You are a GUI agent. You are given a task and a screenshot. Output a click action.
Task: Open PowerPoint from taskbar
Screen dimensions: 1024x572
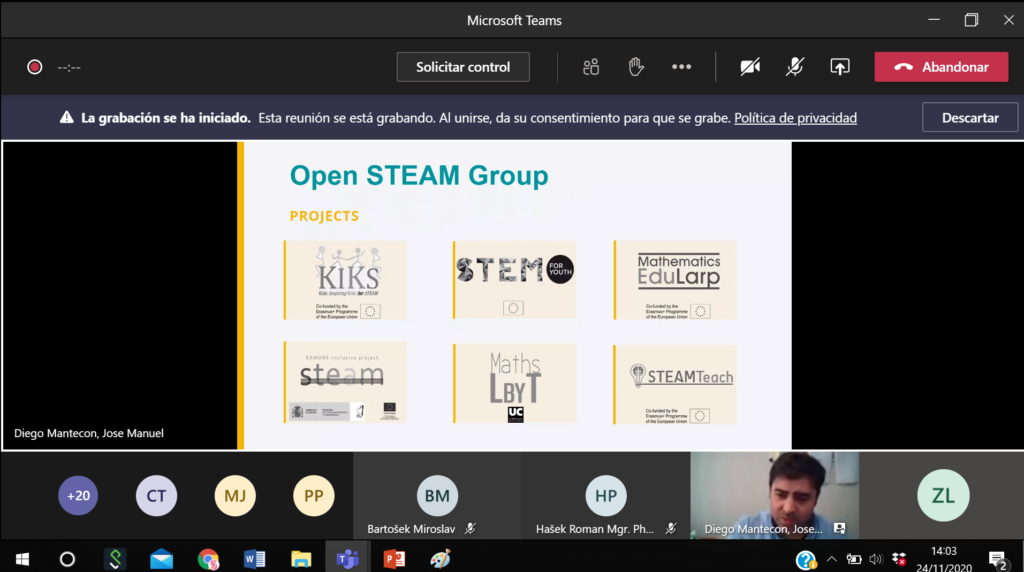pyautogui.click(x=394, y=559)
